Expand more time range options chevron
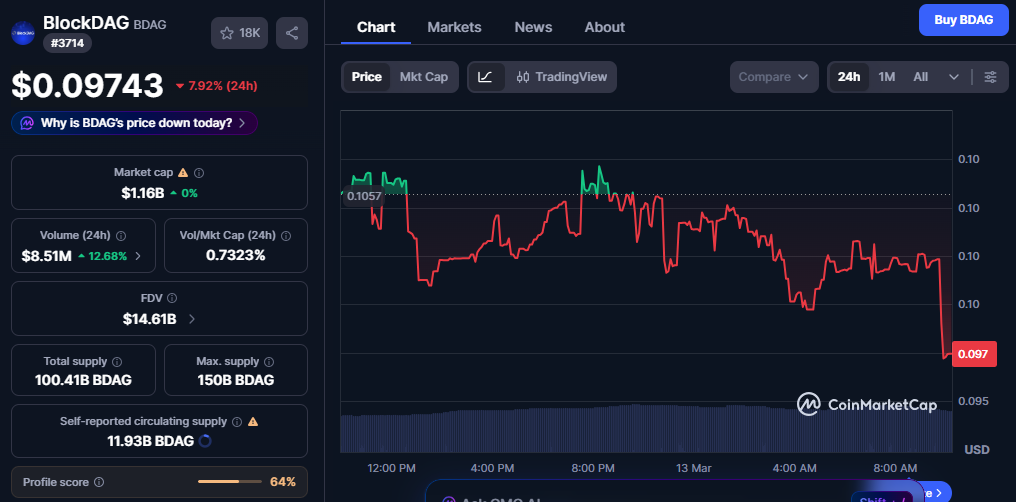This screenshot has width=1016, height=502. click(954, 77)
